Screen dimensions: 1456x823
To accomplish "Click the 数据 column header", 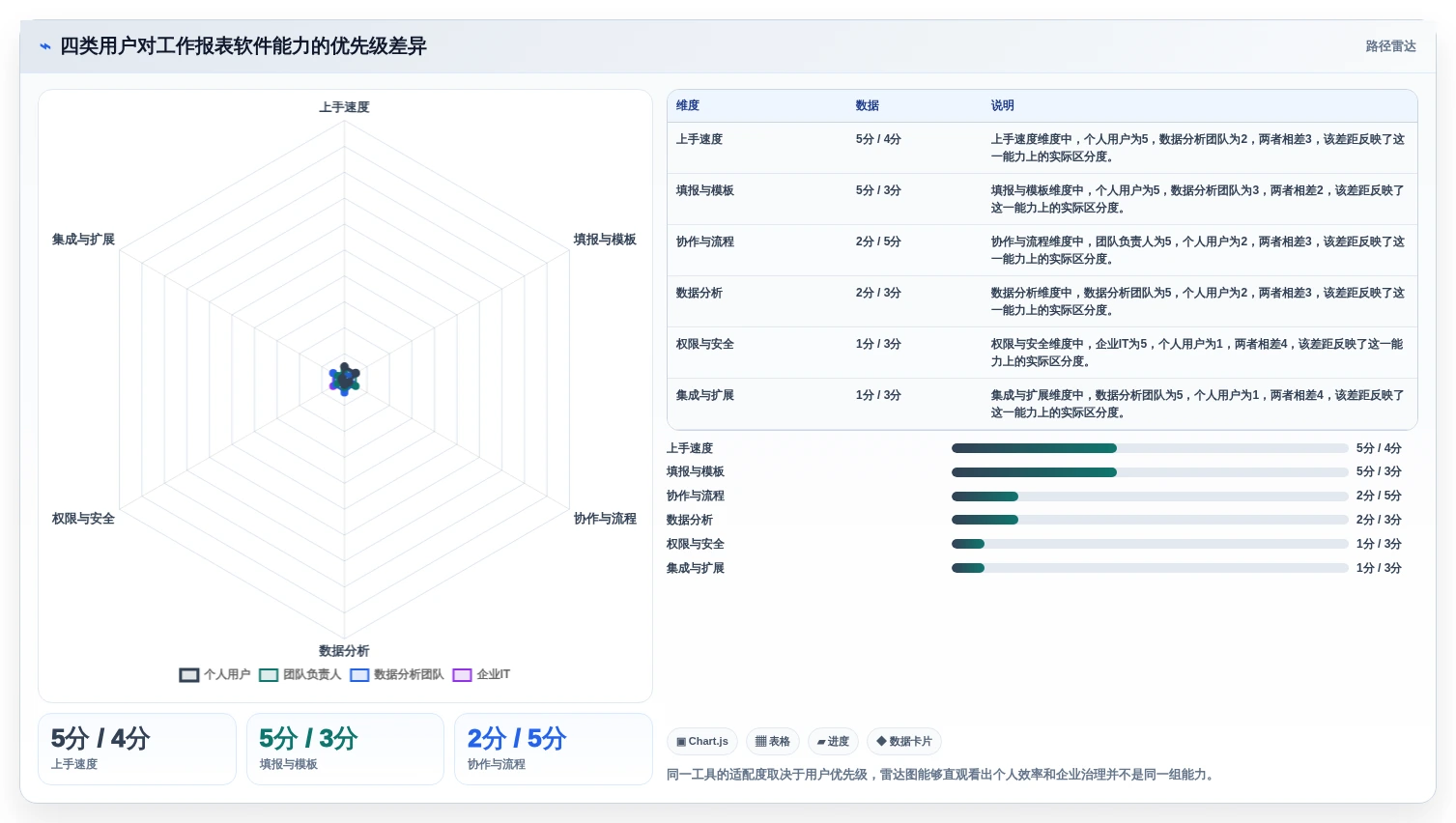I will click(x=868, y=106).
